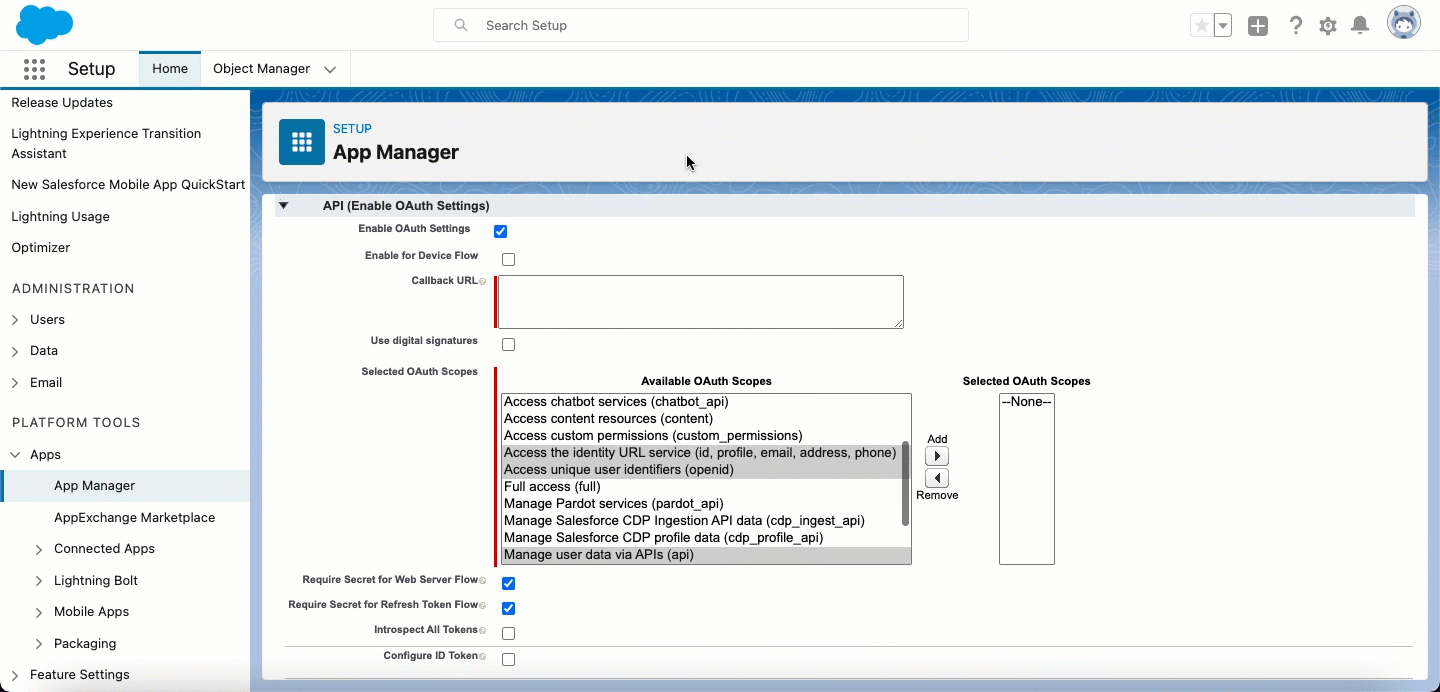Expand the Packaging tree item
This screenshot has width=1440, height=692.
pos(39,644)
